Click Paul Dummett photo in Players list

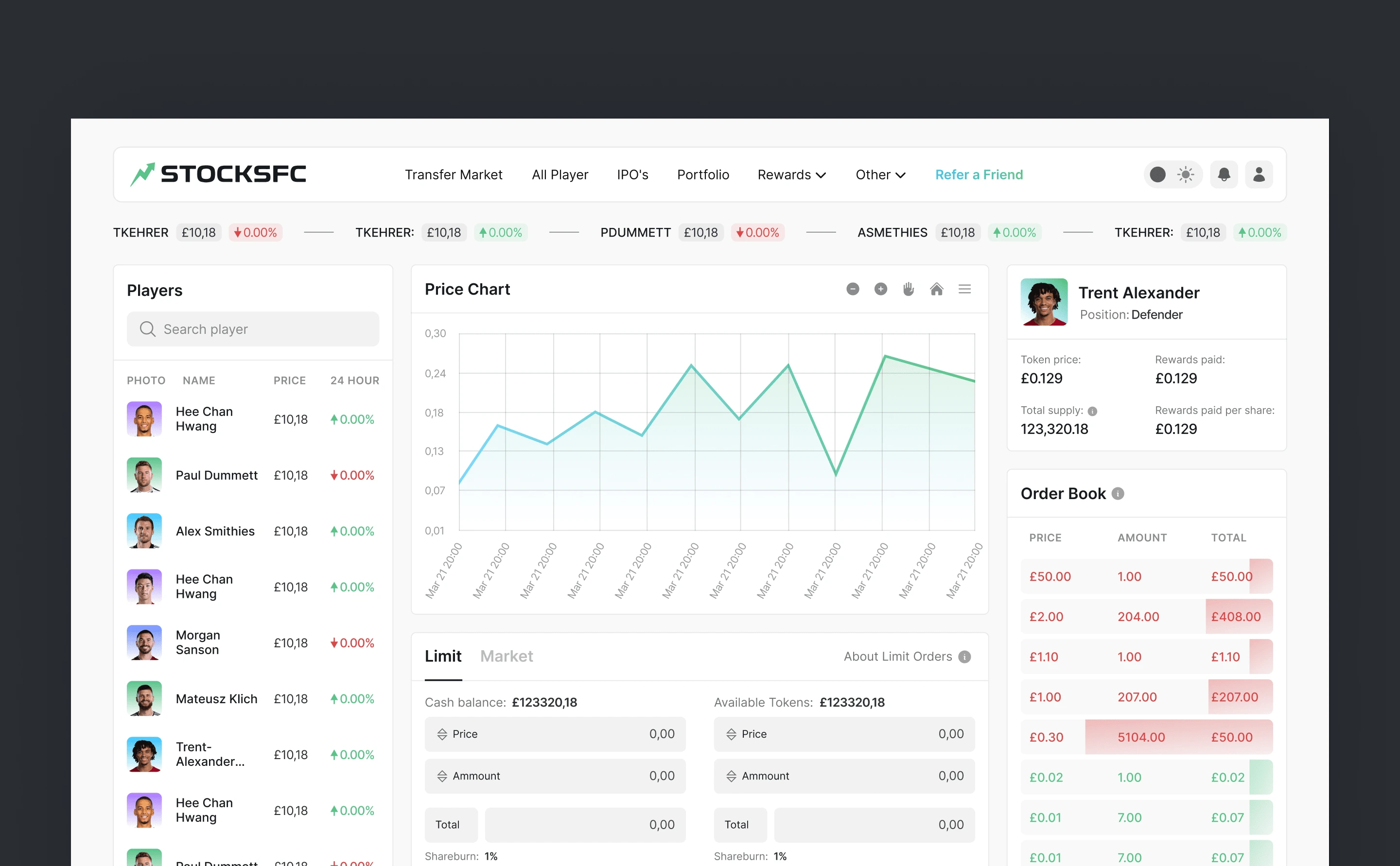click(x=144, y=475)
